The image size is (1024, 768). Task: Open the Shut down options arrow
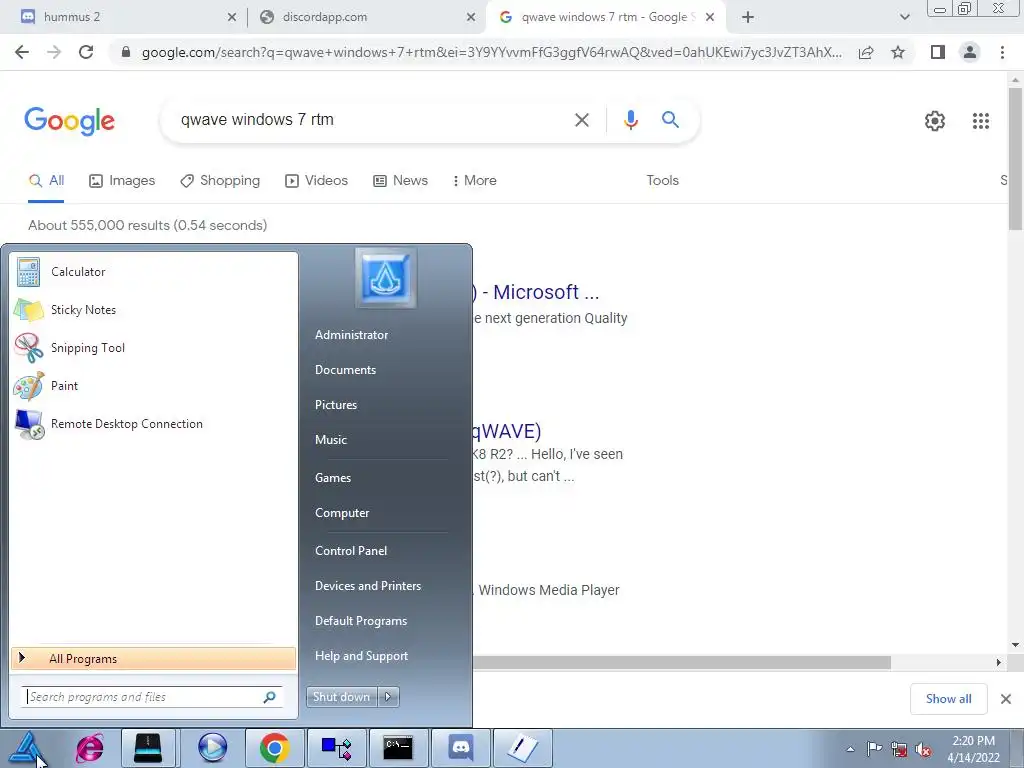pyautogui.click(x=389, y=697)
